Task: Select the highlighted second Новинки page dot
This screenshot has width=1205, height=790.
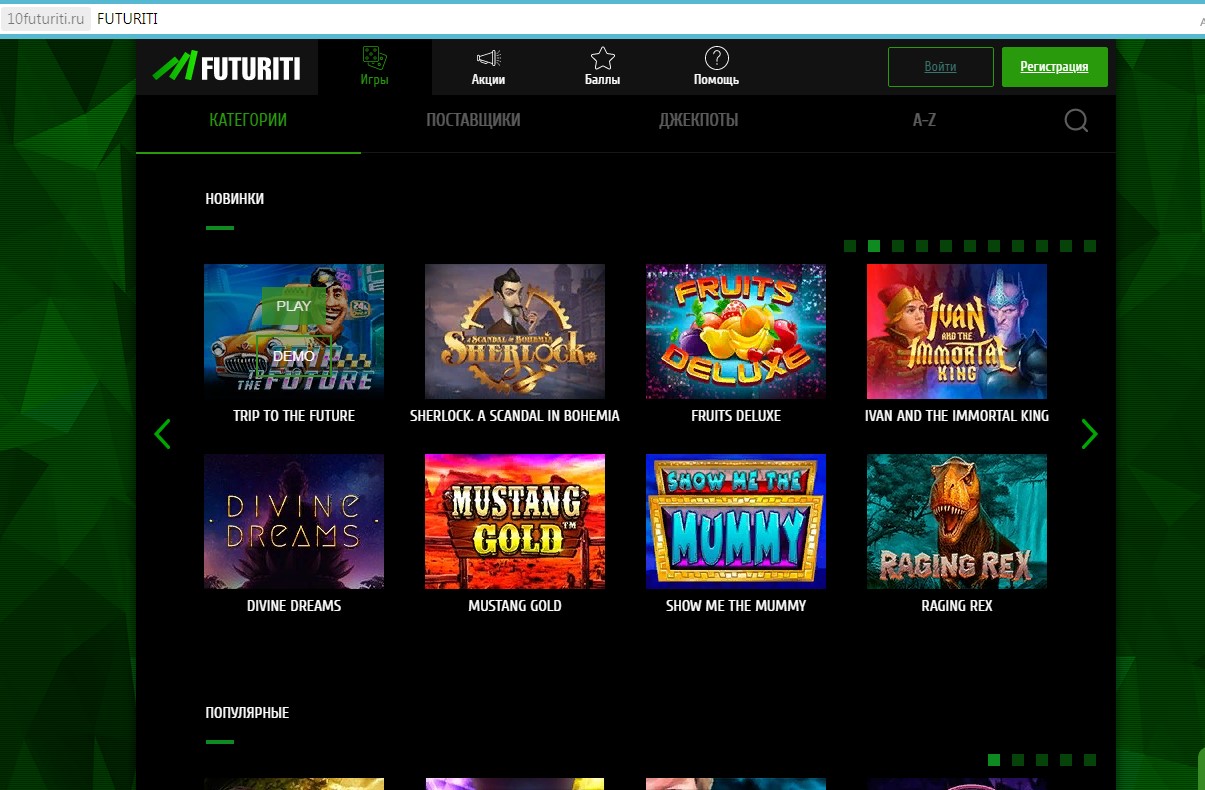Action: (874, 246)
